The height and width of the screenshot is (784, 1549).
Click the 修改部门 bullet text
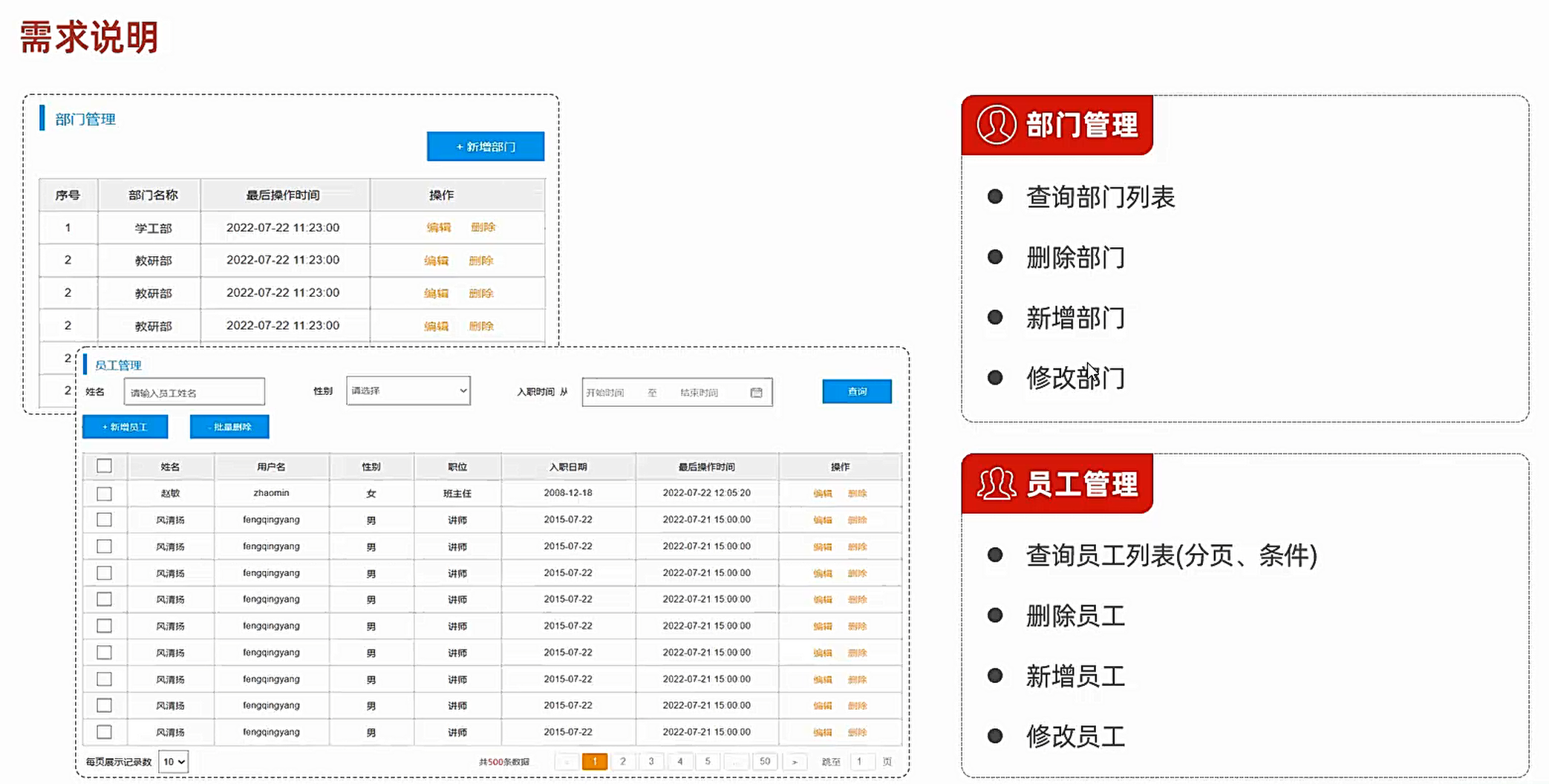coord(1076,378)
